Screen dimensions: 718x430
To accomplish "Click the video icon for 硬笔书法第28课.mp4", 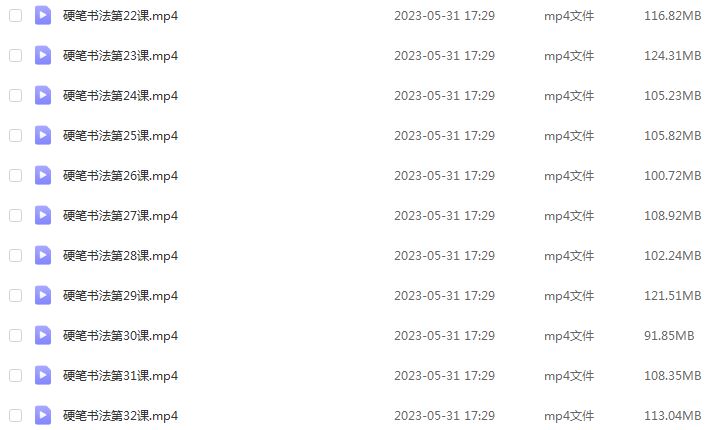I will (x=43, y=256).
